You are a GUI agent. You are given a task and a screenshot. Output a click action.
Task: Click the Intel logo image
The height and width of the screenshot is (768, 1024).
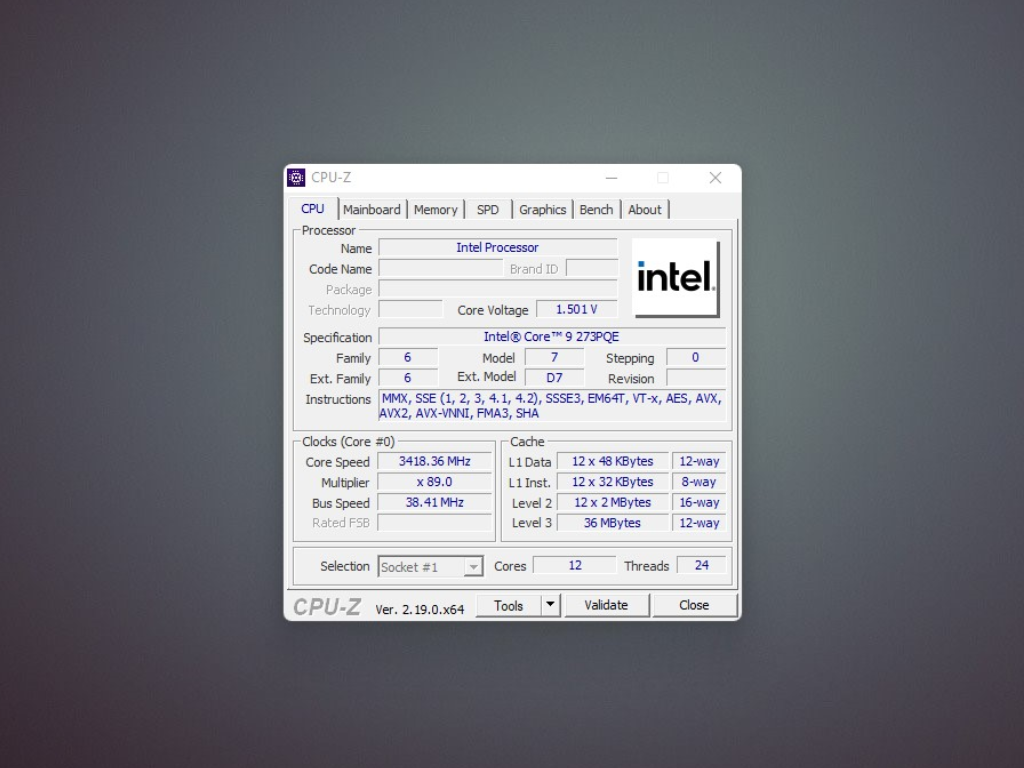(x=677, y=276)
